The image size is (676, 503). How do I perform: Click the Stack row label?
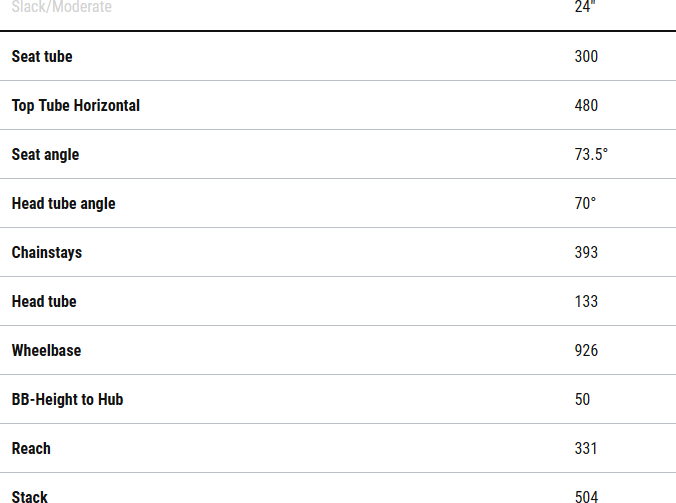click(30, 496)
